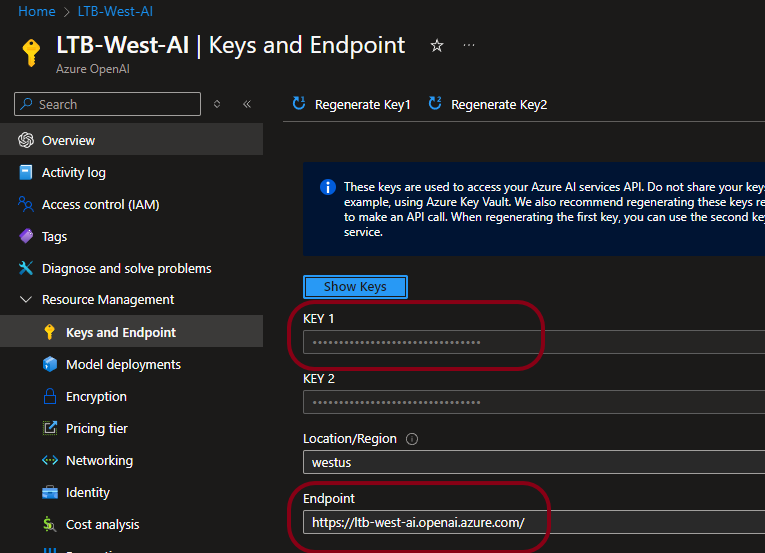Click the yellow key resource icon in header
Screen dimensions: 765x553
point(31,52)
